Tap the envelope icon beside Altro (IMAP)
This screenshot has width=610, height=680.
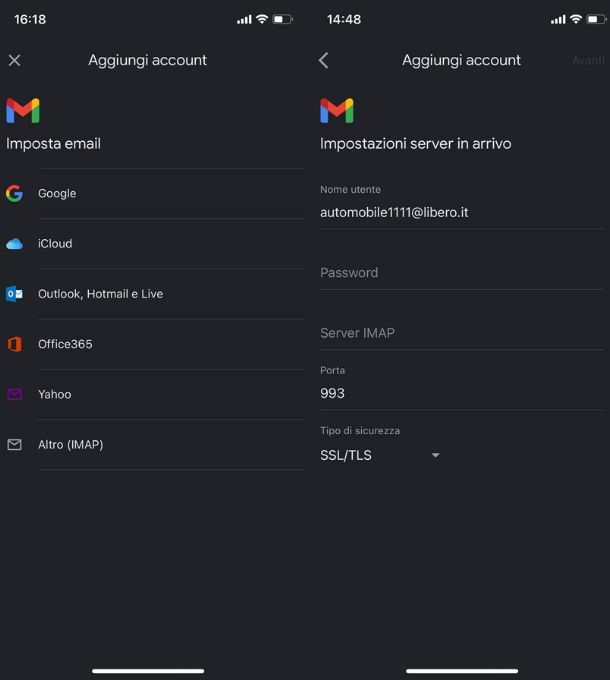(14, 445)
